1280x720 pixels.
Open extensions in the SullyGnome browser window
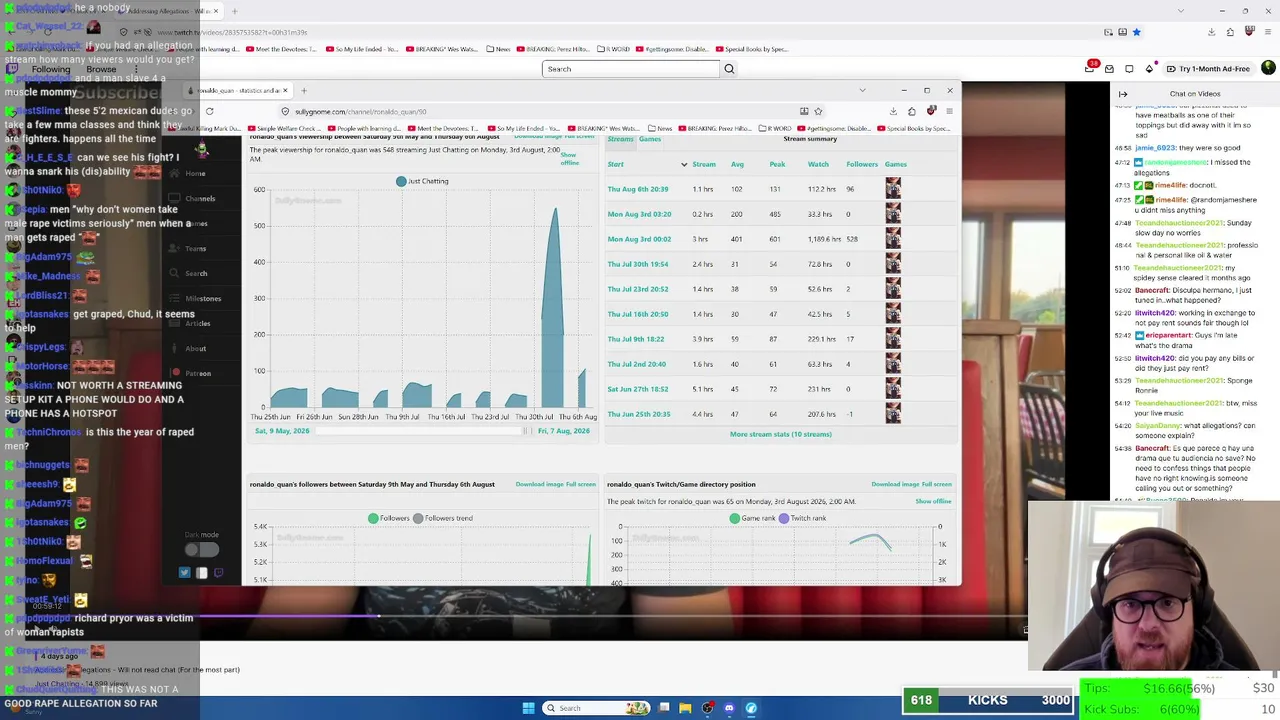coord(911,111)
